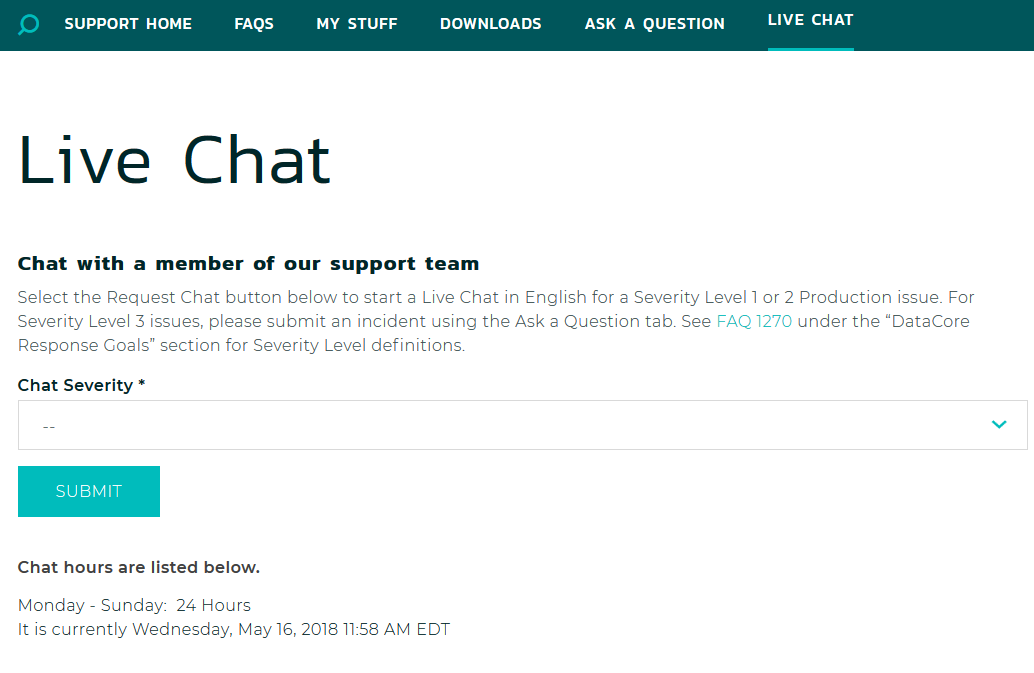This screenshot has height=673, width=1034.
Task: Click the Chat Severity field label
Action: pos(75,386)
